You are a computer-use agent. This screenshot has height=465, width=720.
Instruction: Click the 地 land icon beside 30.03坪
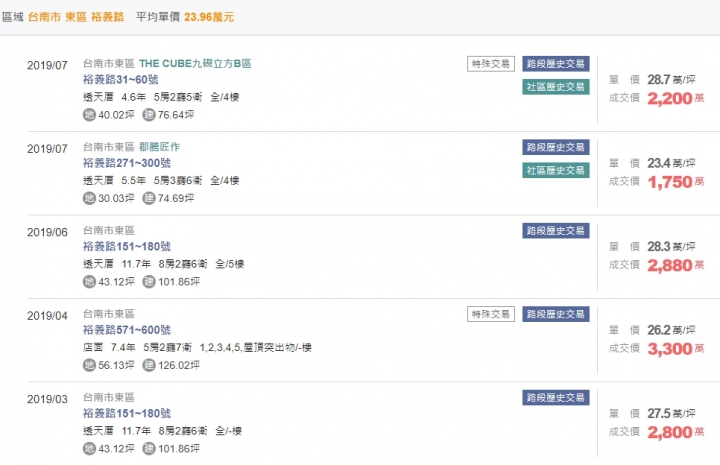pyautogui.click(x=89, y=198)
